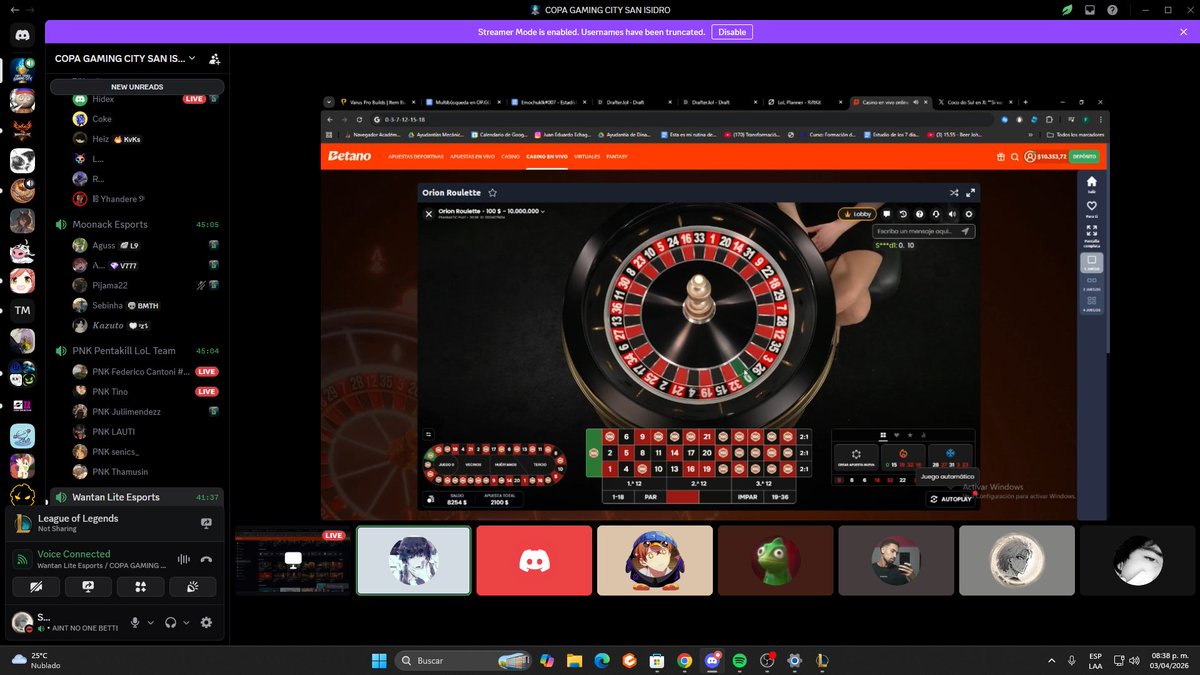
Task: Turn on the Discord camera button
Action: point(36,587)
